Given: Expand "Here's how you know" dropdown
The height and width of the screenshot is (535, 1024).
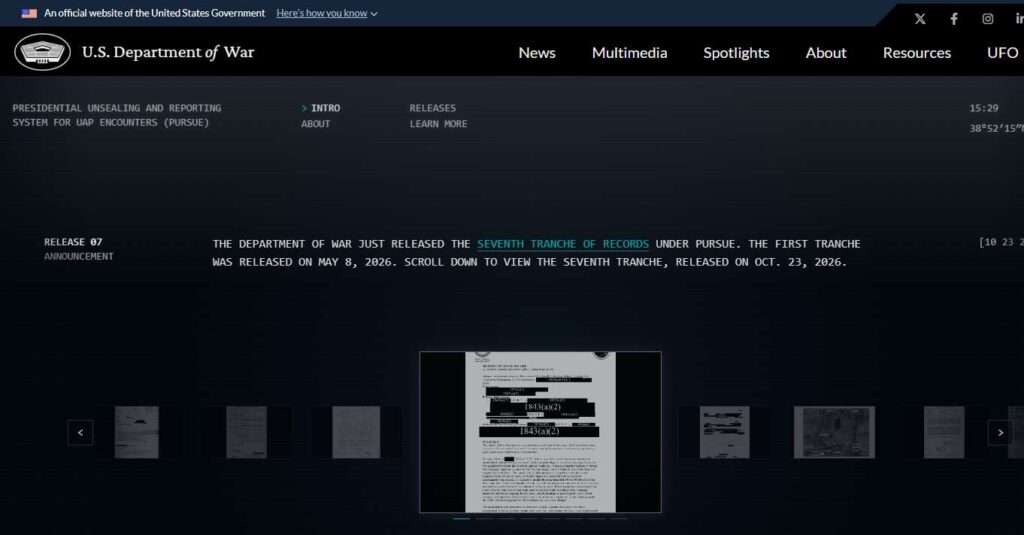Looking at the screenshot, I should [x=327, y=13].
